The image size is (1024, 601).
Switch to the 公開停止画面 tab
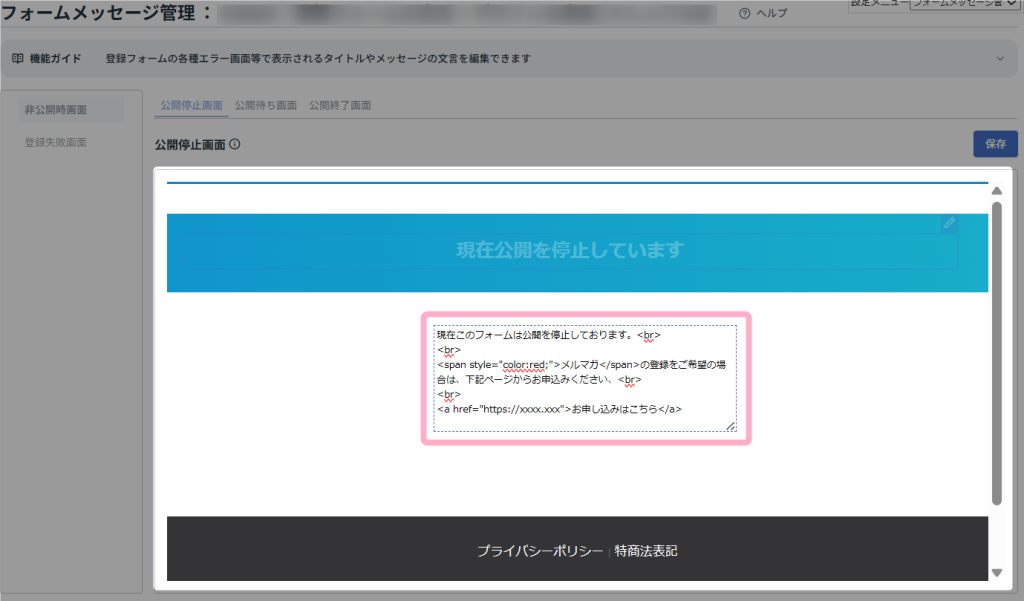[x=191, y=106]
